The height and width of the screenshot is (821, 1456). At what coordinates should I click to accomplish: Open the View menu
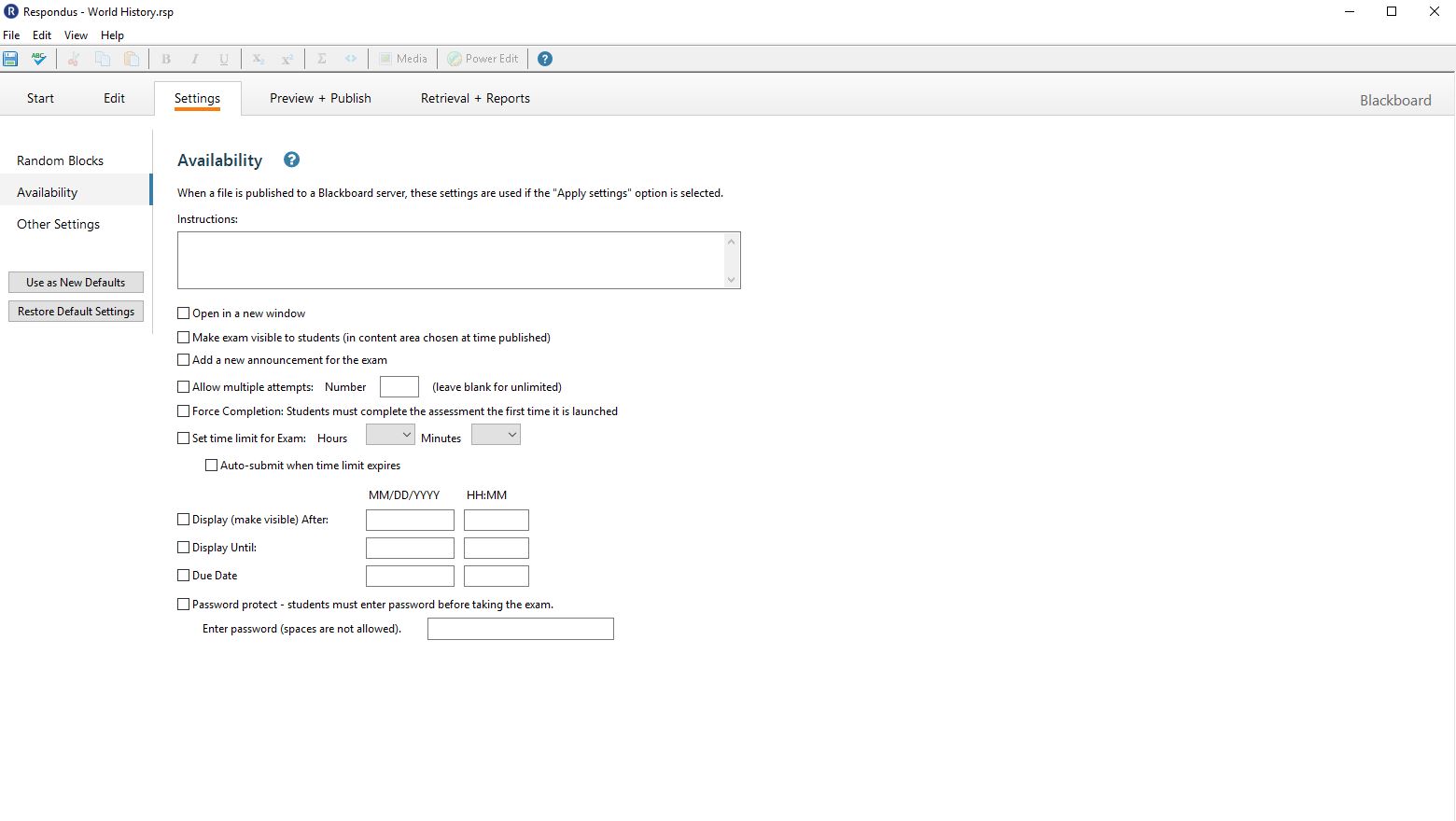pos(76,35)
